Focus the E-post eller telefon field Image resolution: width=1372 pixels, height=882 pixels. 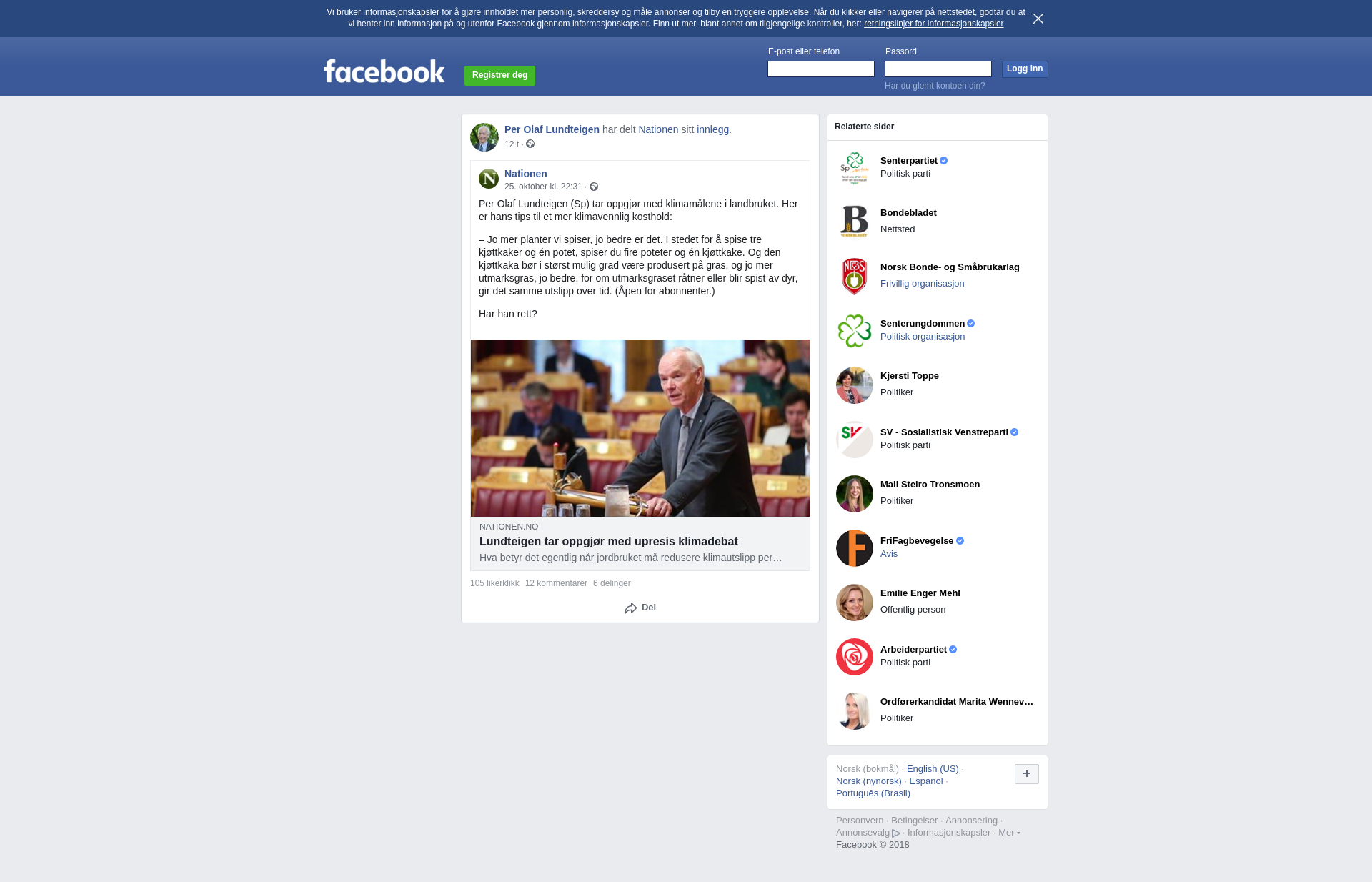point(821,69)
